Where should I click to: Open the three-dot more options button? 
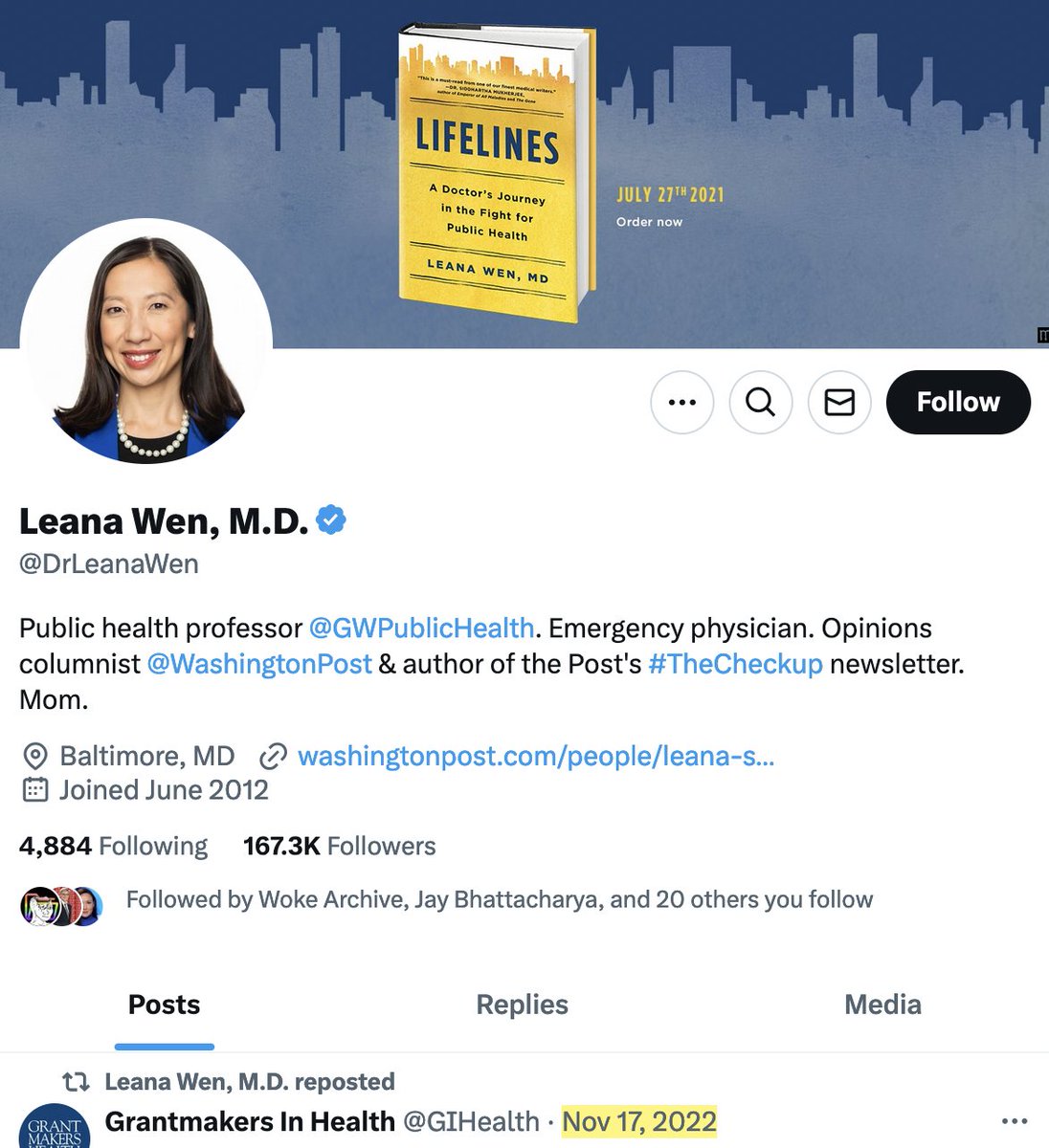click(x=681, y=402)
